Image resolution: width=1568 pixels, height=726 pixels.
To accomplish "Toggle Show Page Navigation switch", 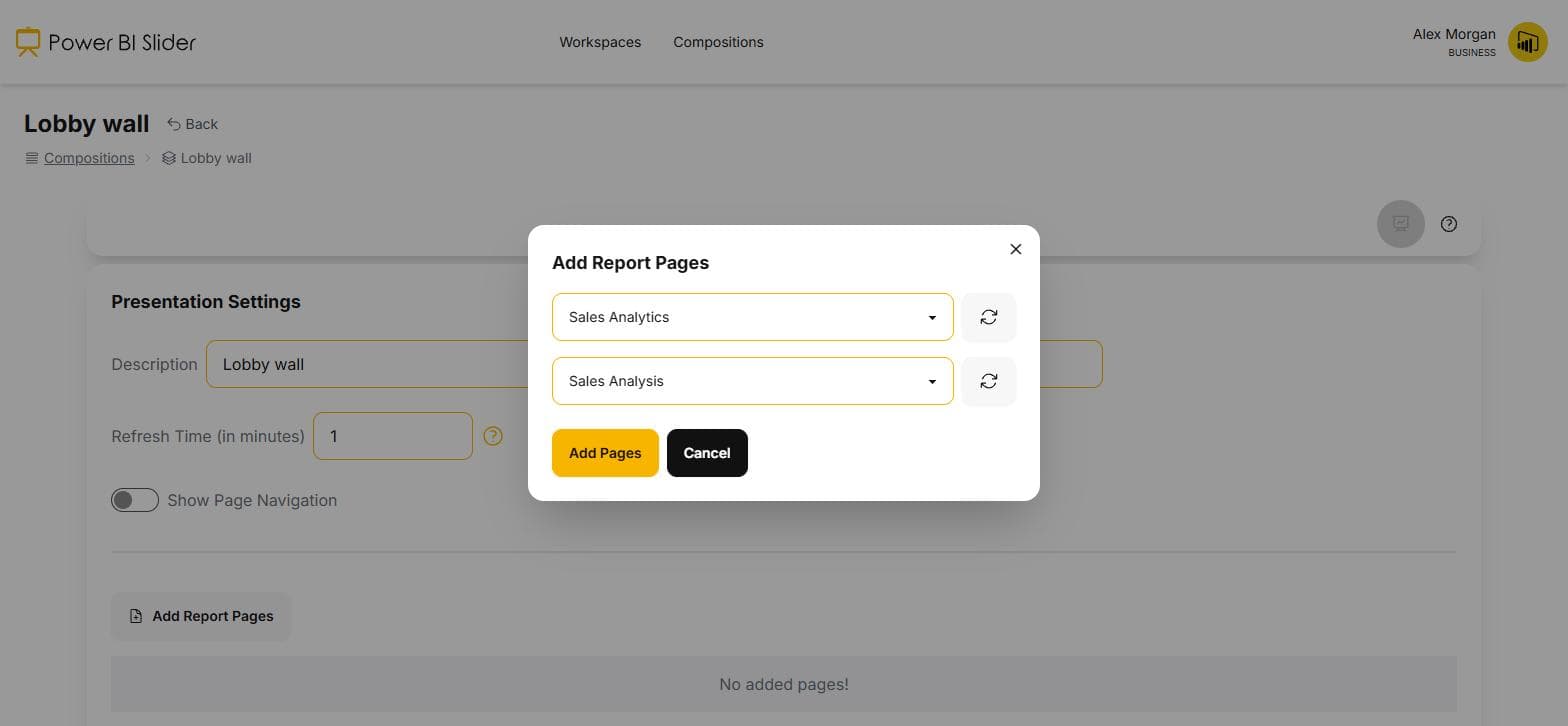I will pyautogui.click(x=135, y=500).
